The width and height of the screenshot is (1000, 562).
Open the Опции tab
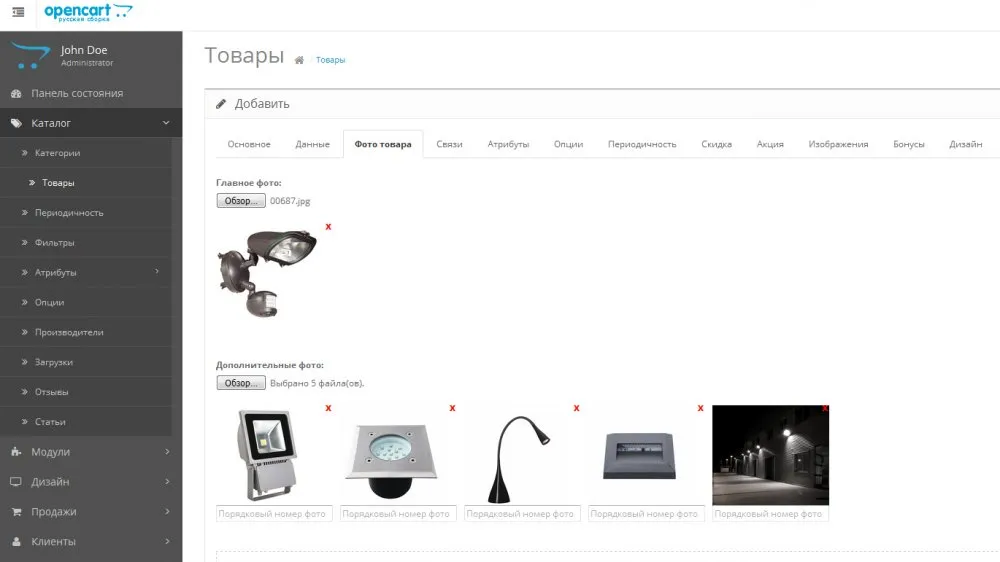coord(568,144)
